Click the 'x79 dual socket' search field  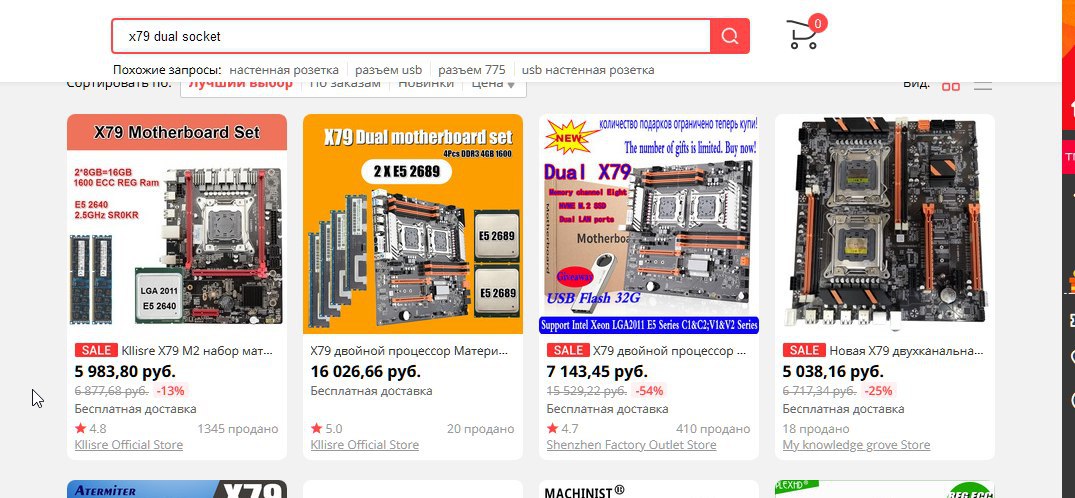[411, 36]
